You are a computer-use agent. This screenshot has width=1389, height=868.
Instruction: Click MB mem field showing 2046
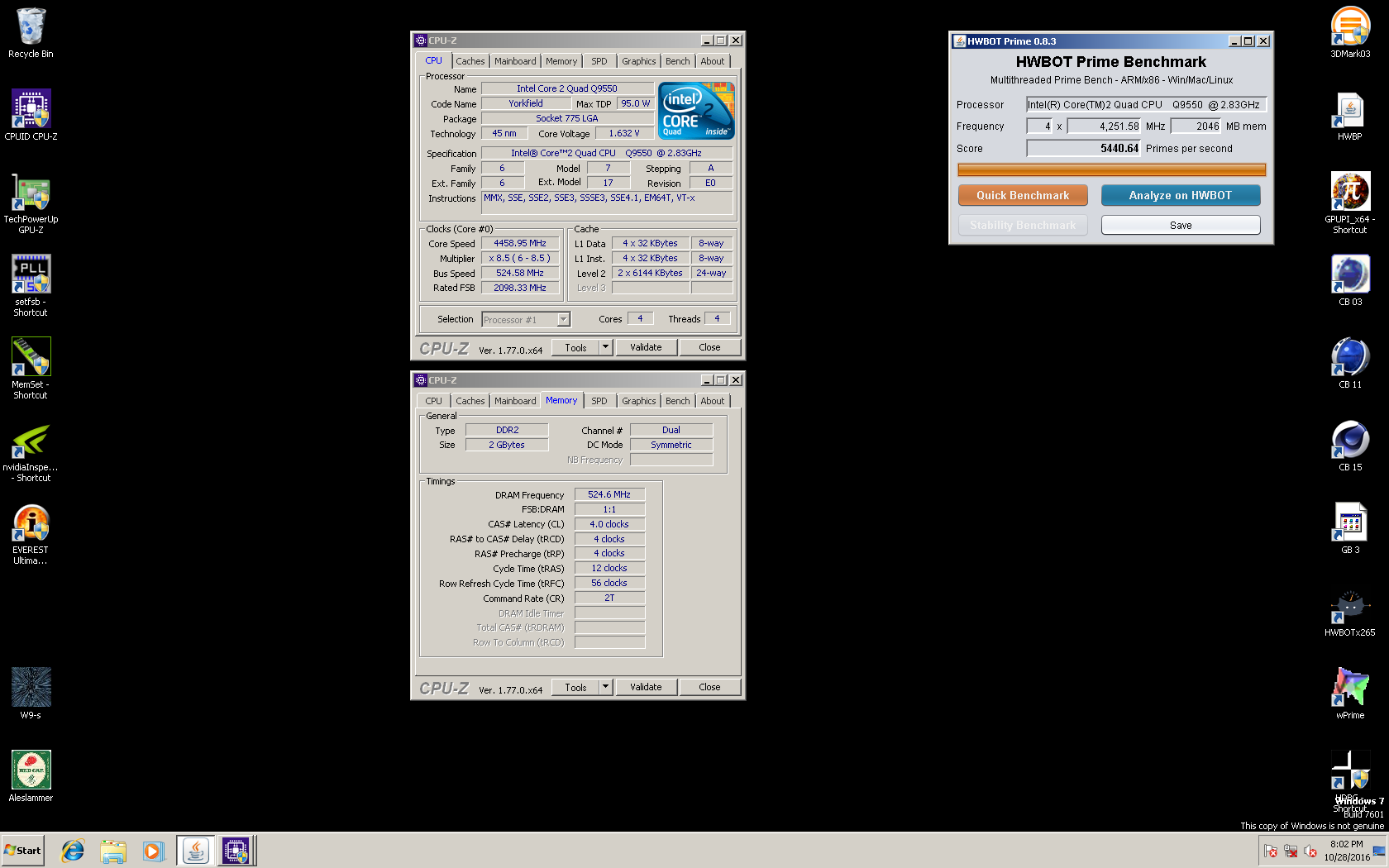[x=1196, y=126]
